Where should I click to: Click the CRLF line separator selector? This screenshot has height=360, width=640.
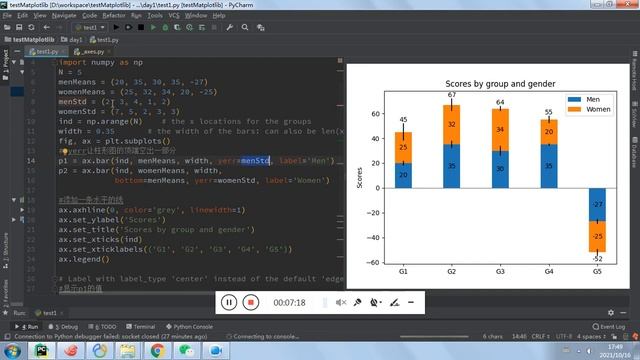540,336
